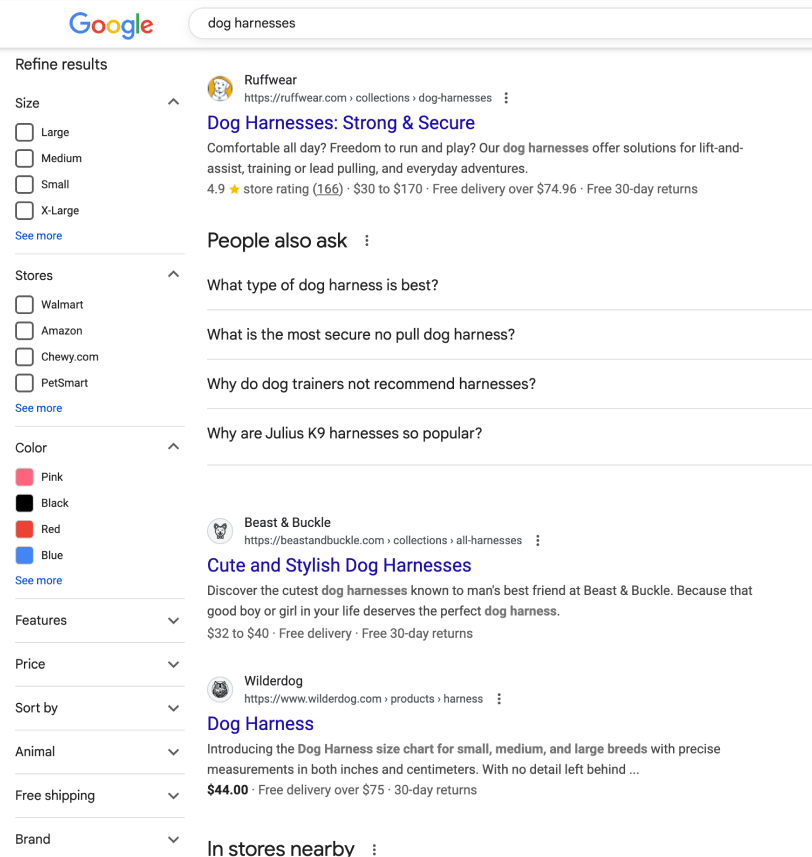Check the X-Large size filter
The height and width of the screenshot is (857, 812).
point(25,210)
